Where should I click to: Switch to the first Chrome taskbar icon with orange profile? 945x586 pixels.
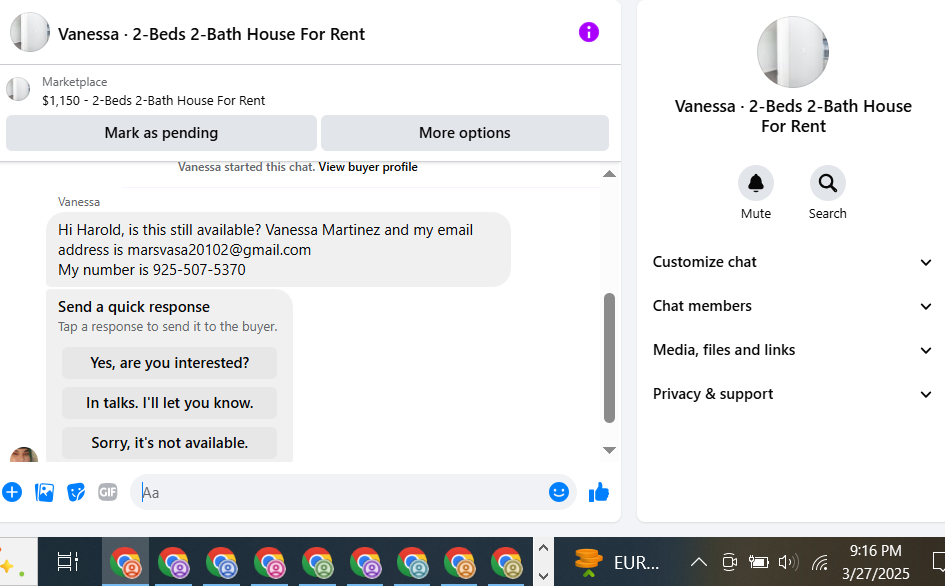click(125, 562)
